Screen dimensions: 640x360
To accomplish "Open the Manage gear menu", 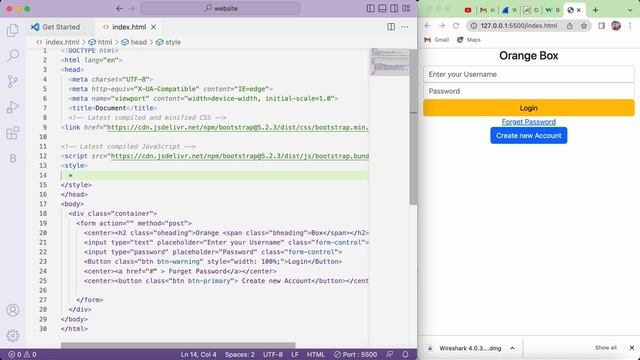I will (x=13, y=336).
